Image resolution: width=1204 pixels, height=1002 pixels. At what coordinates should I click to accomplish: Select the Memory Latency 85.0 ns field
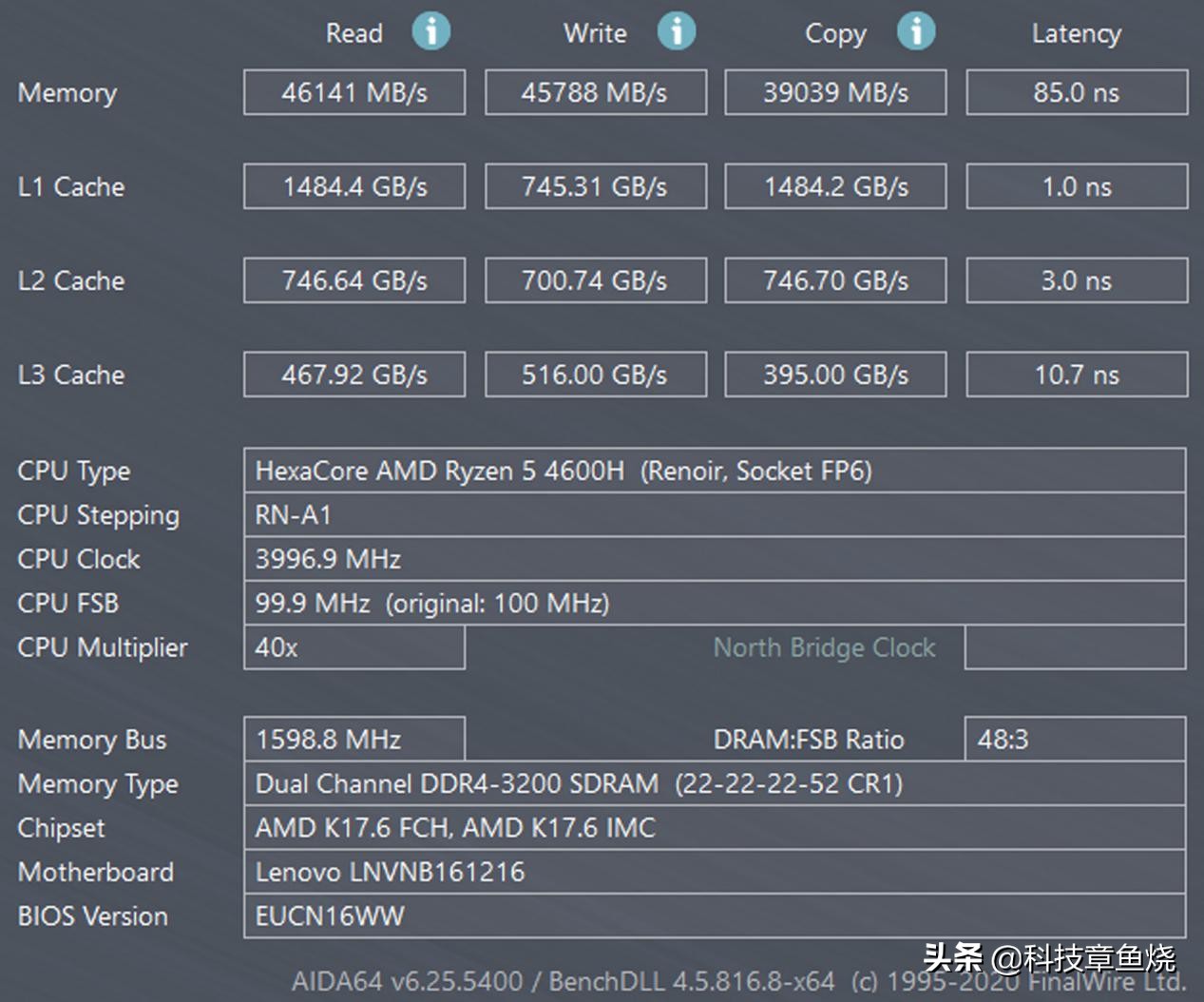coord(1077,92)
